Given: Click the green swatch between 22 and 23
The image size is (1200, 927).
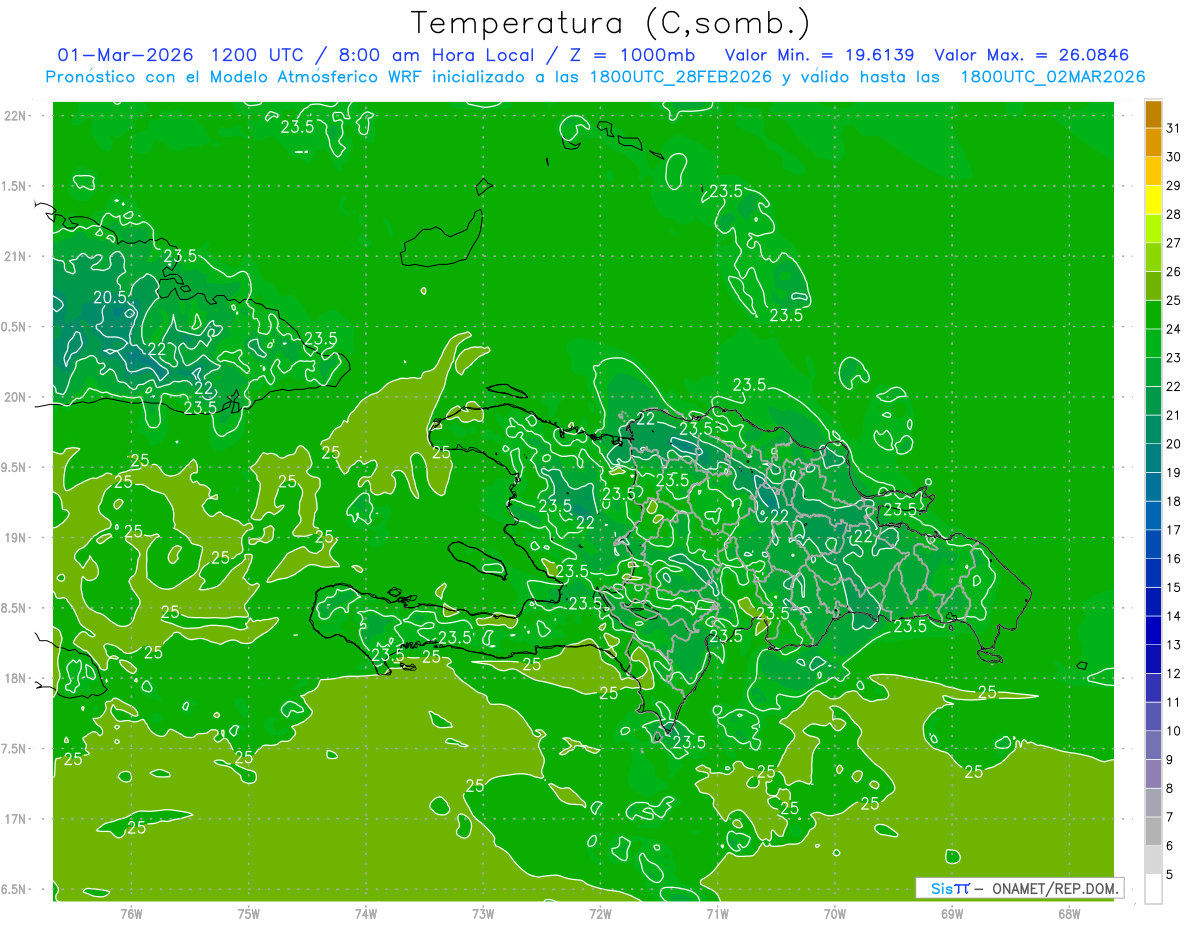Looking at the screenshot, I should (x=1153, y=372).
